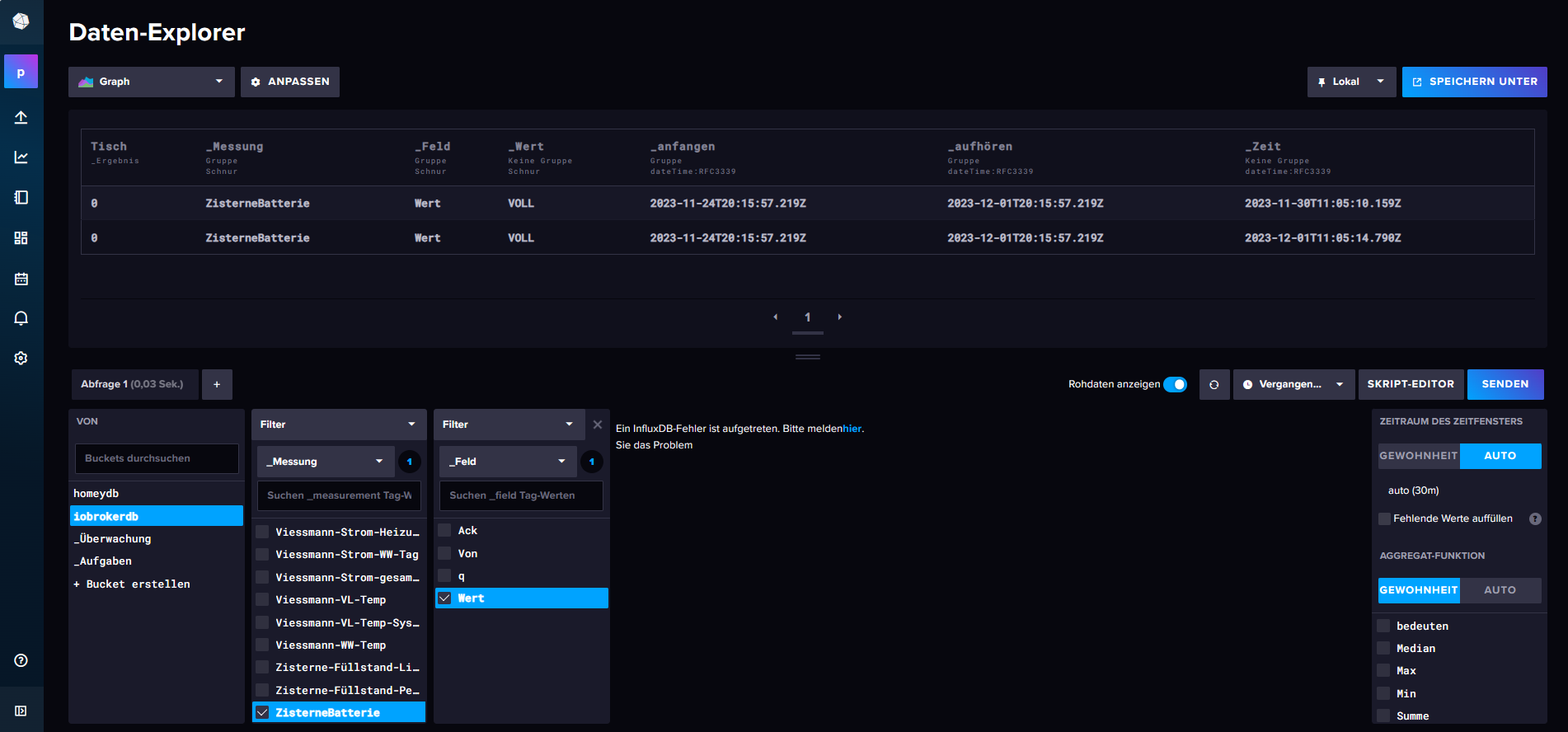Click the Suchen _measurement tag search field
The width and height of the screenshot is (1568, 732).
tap(339, 495)
